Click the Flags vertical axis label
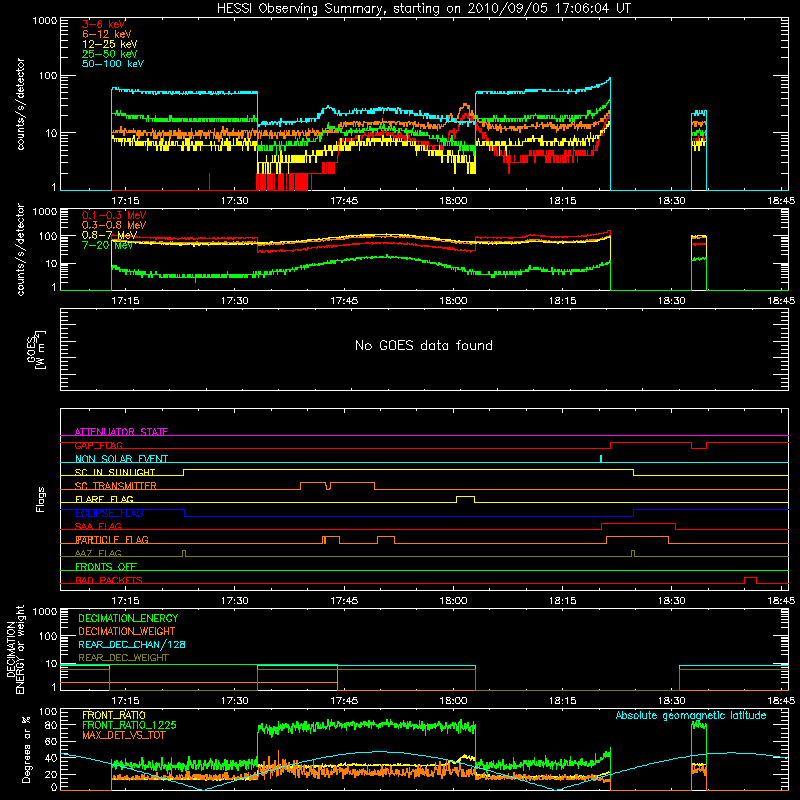Screen dimensions: 800x800 tap(40, 499)
